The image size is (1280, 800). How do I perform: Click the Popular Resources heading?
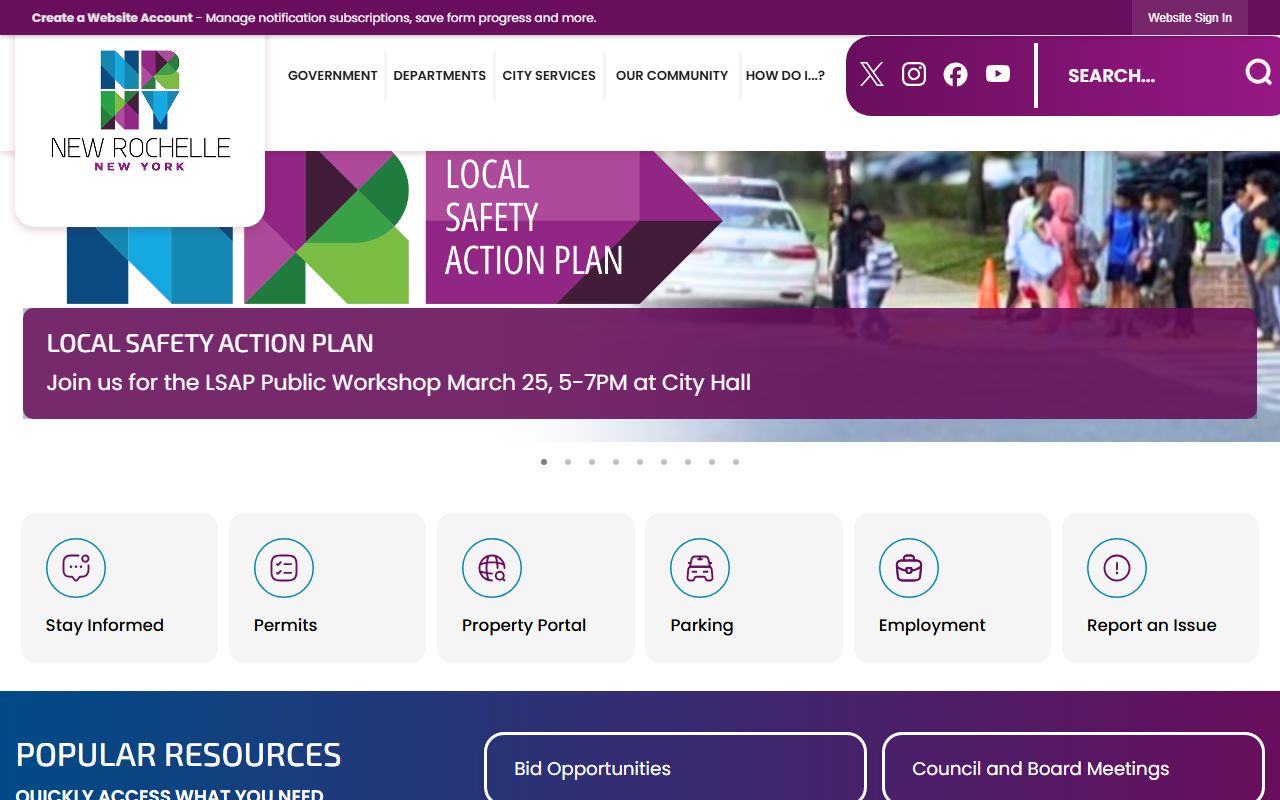pyautogui.click(x=179, y=754)
